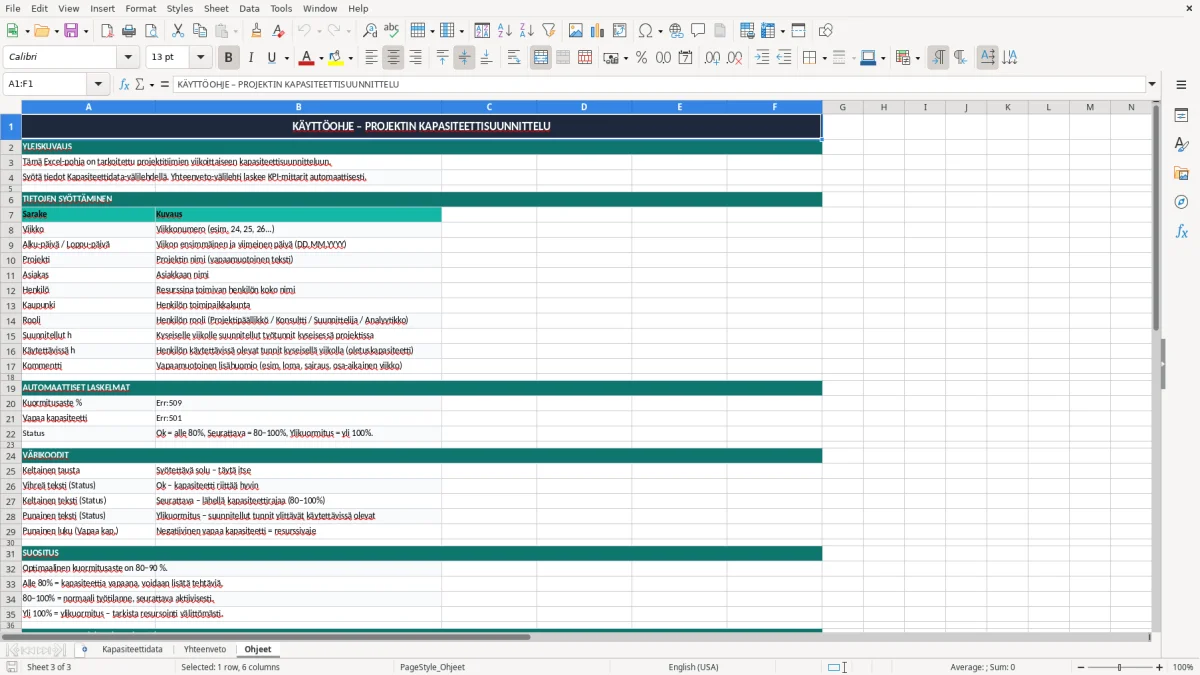This screenshot has height=675, width=1200.
Task: Switch to Kapasiteettidata sheet tab
Action: (132, 649)
